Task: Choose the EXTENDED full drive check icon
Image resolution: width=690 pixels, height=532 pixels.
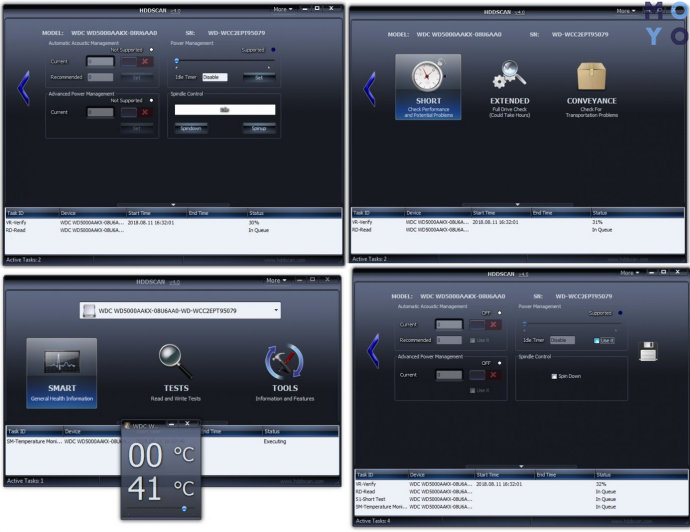Action: click(510, 89)
